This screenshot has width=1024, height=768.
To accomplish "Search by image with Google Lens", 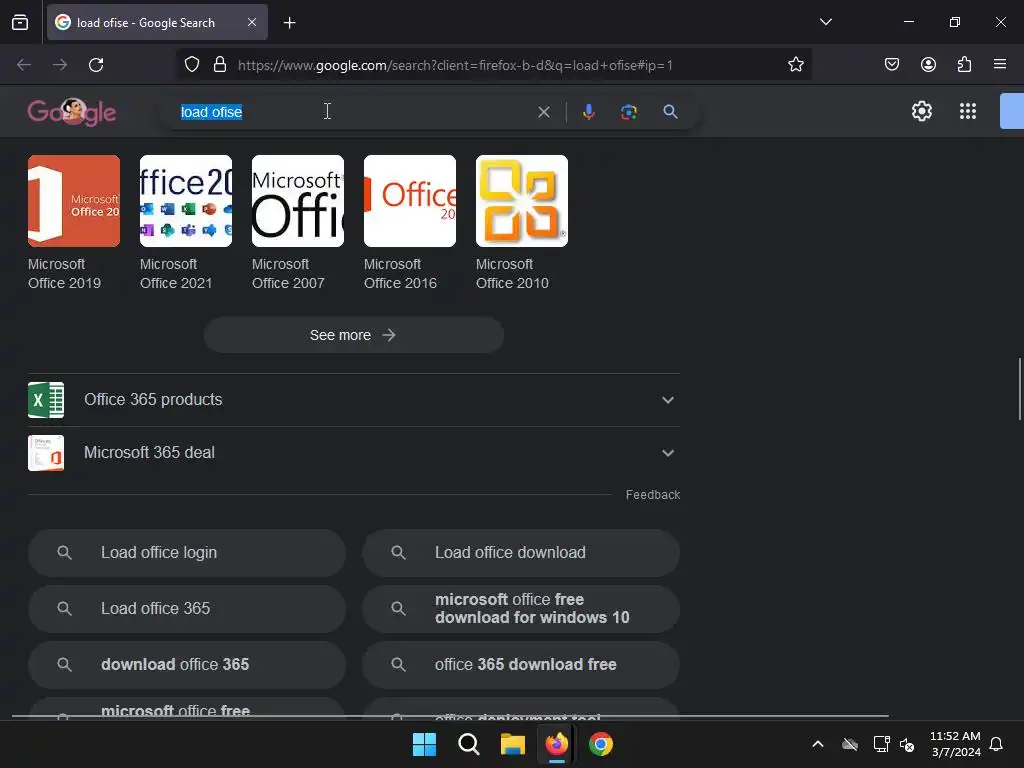I will tap(629, 112).
